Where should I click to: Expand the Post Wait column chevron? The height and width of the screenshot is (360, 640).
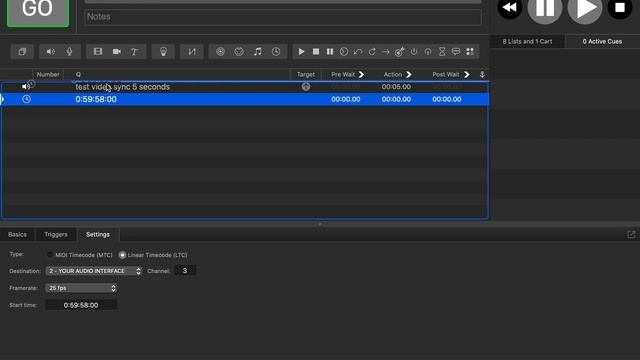467,74
